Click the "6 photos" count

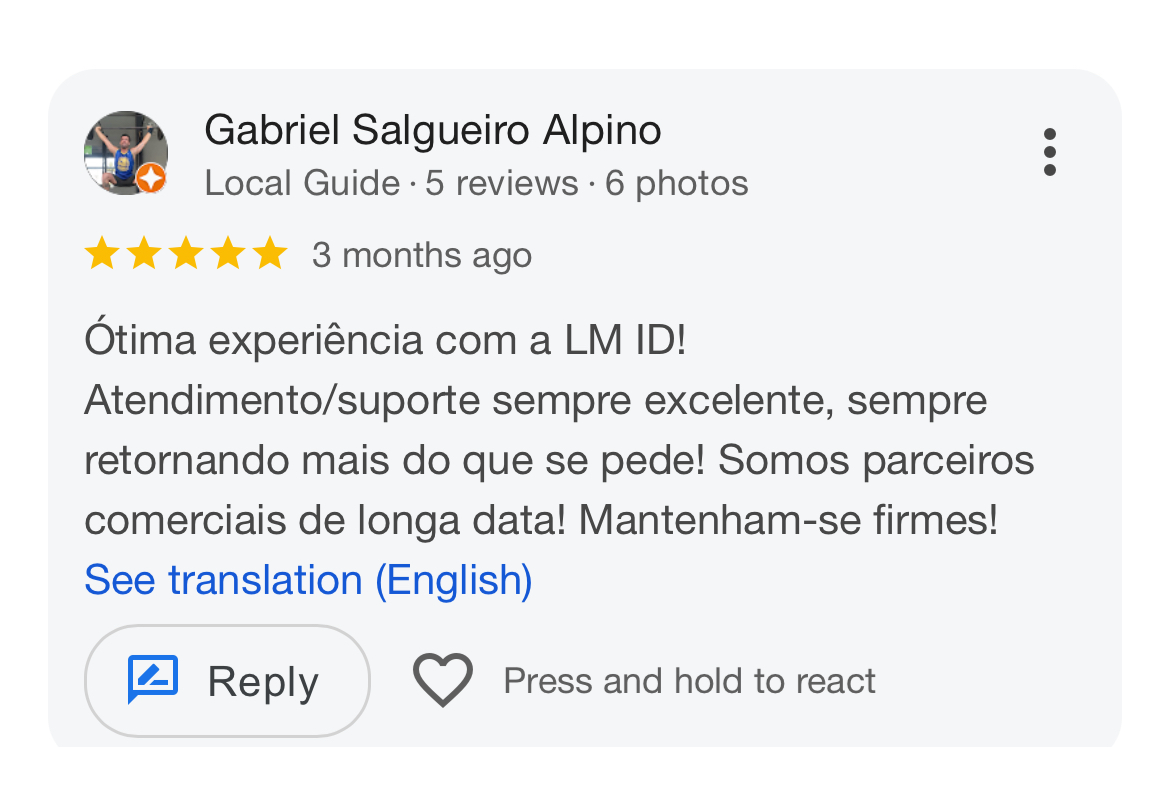tap(677, 184)
